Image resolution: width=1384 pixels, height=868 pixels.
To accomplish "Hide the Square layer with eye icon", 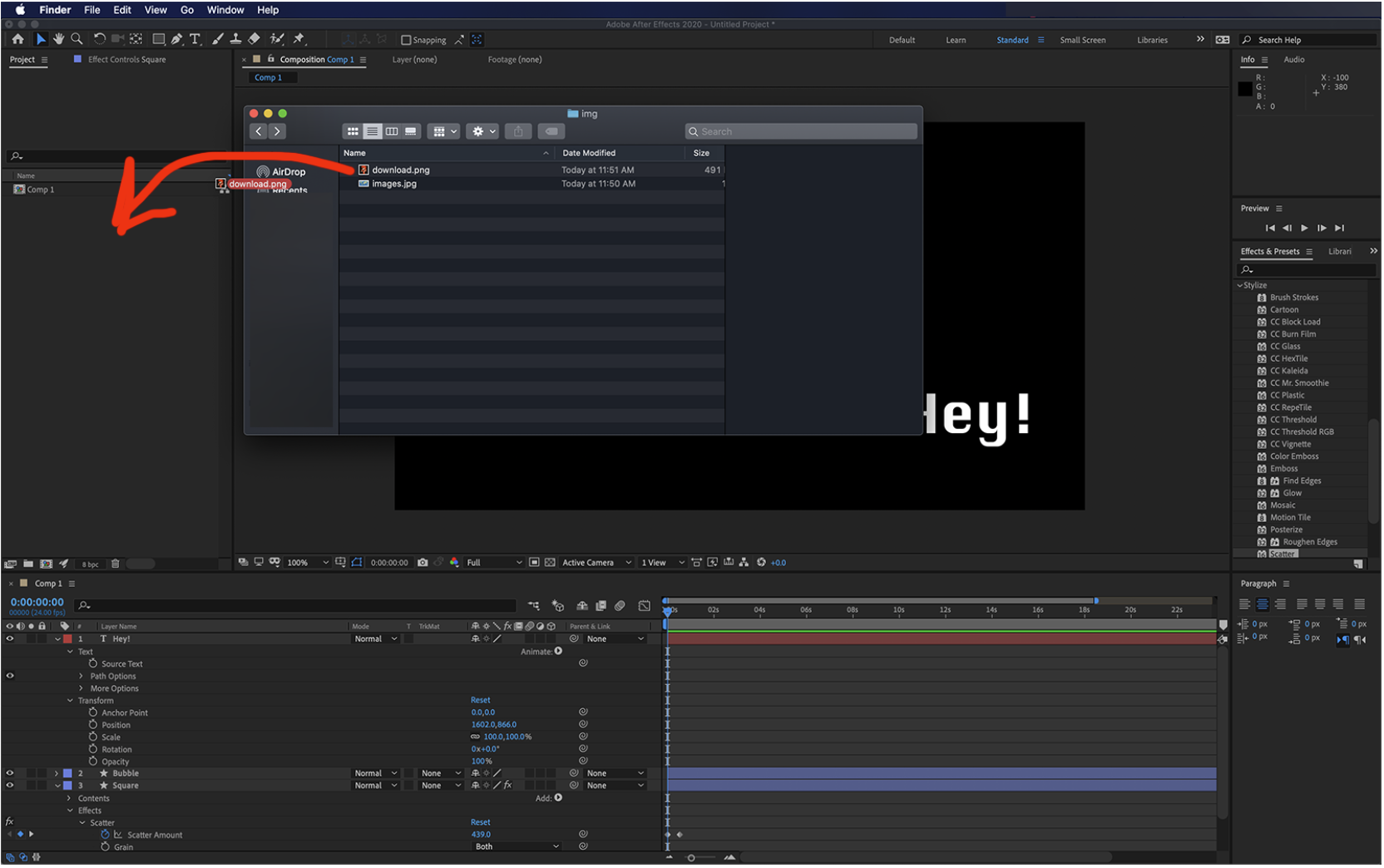I will pos(10,786).
